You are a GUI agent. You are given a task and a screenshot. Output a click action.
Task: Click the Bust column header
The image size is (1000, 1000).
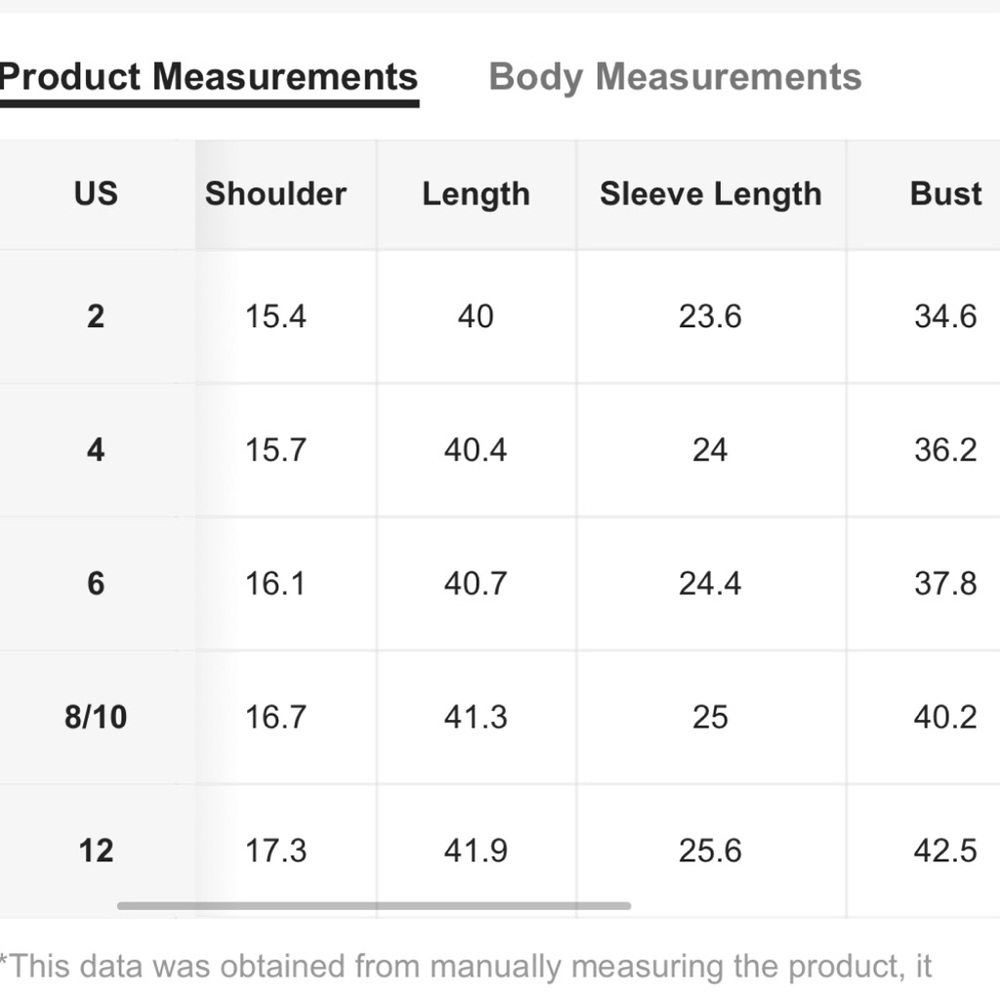point(946,194)
